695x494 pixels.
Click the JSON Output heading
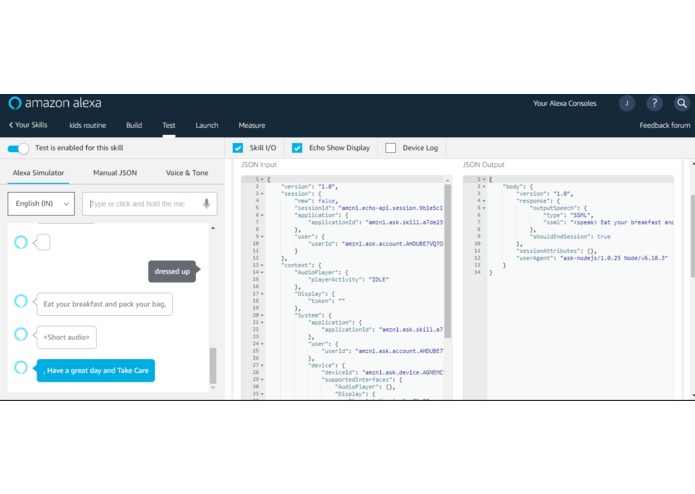(x=484, y=165)
